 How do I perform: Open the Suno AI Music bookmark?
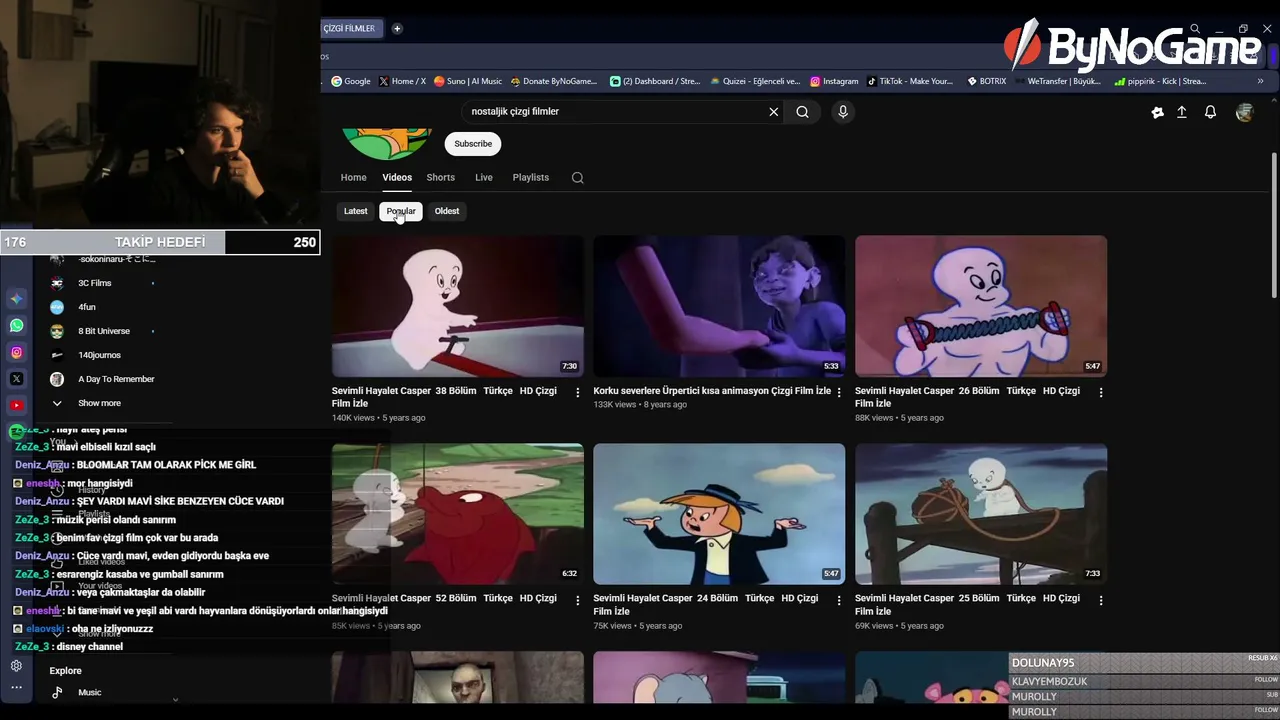tap(468, 81)
